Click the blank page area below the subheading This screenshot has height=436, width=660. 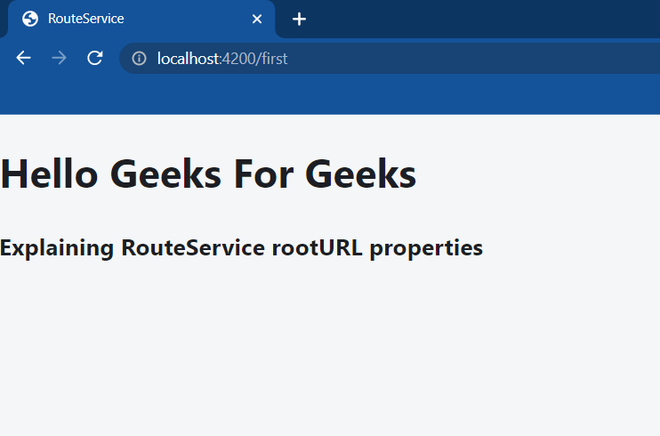[x=330, y=350]
